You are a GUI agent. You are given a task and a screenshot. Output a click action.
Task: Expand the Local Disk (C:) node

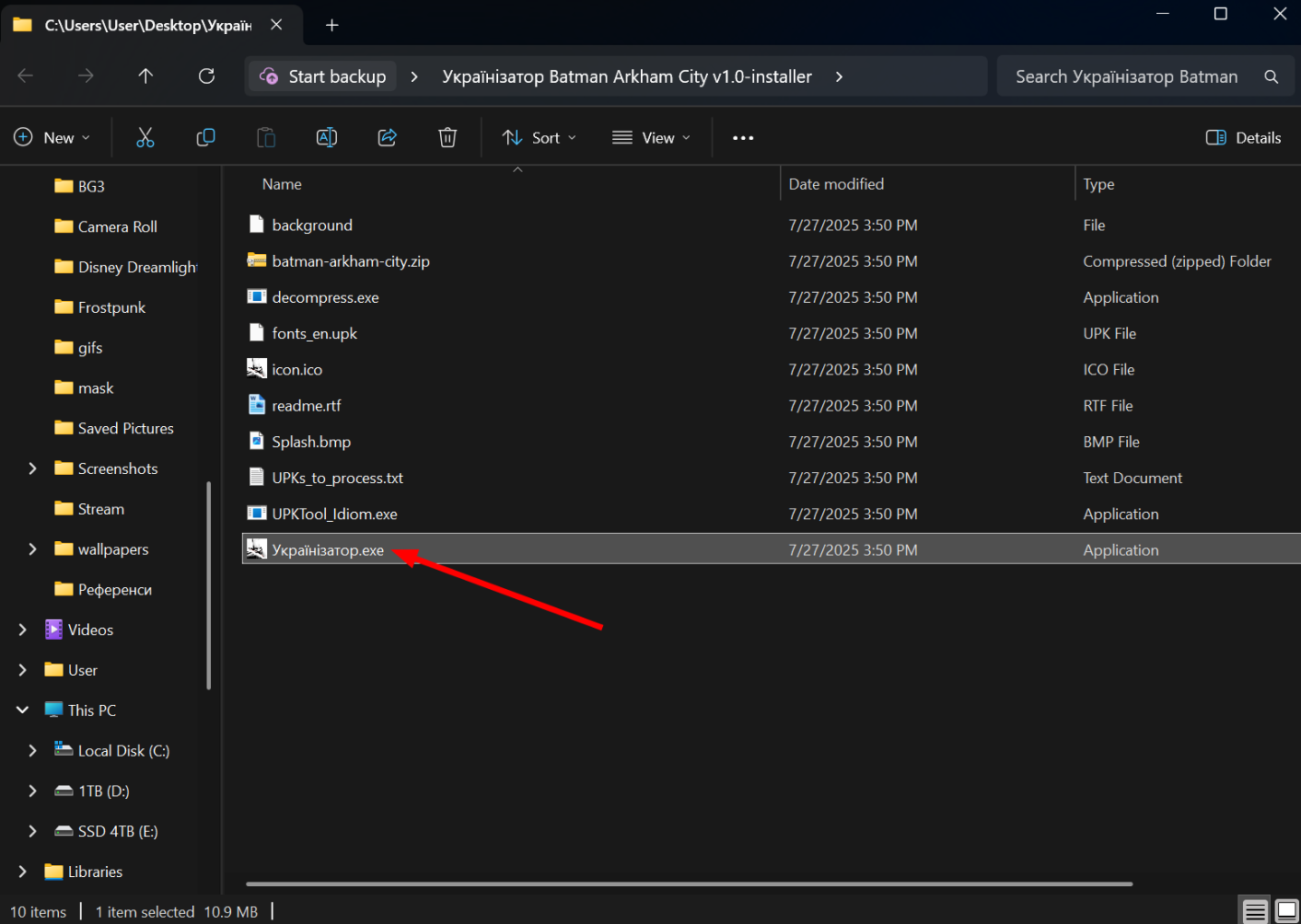pos(33,751)
